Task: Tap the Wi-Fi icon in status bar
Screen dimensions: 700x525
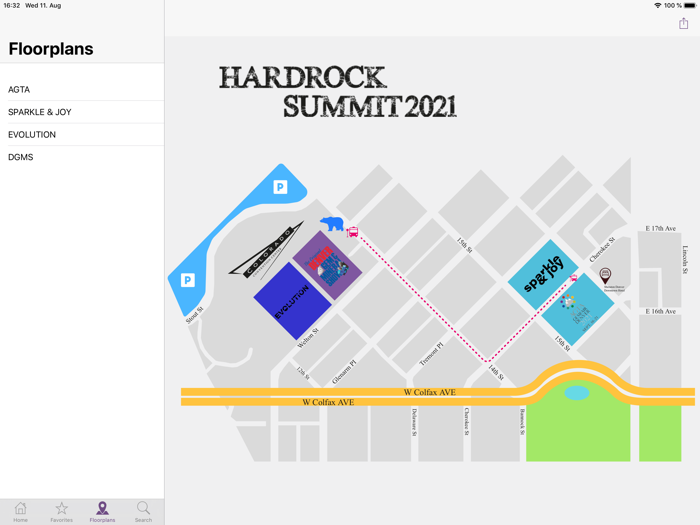Action: (658, 5)
